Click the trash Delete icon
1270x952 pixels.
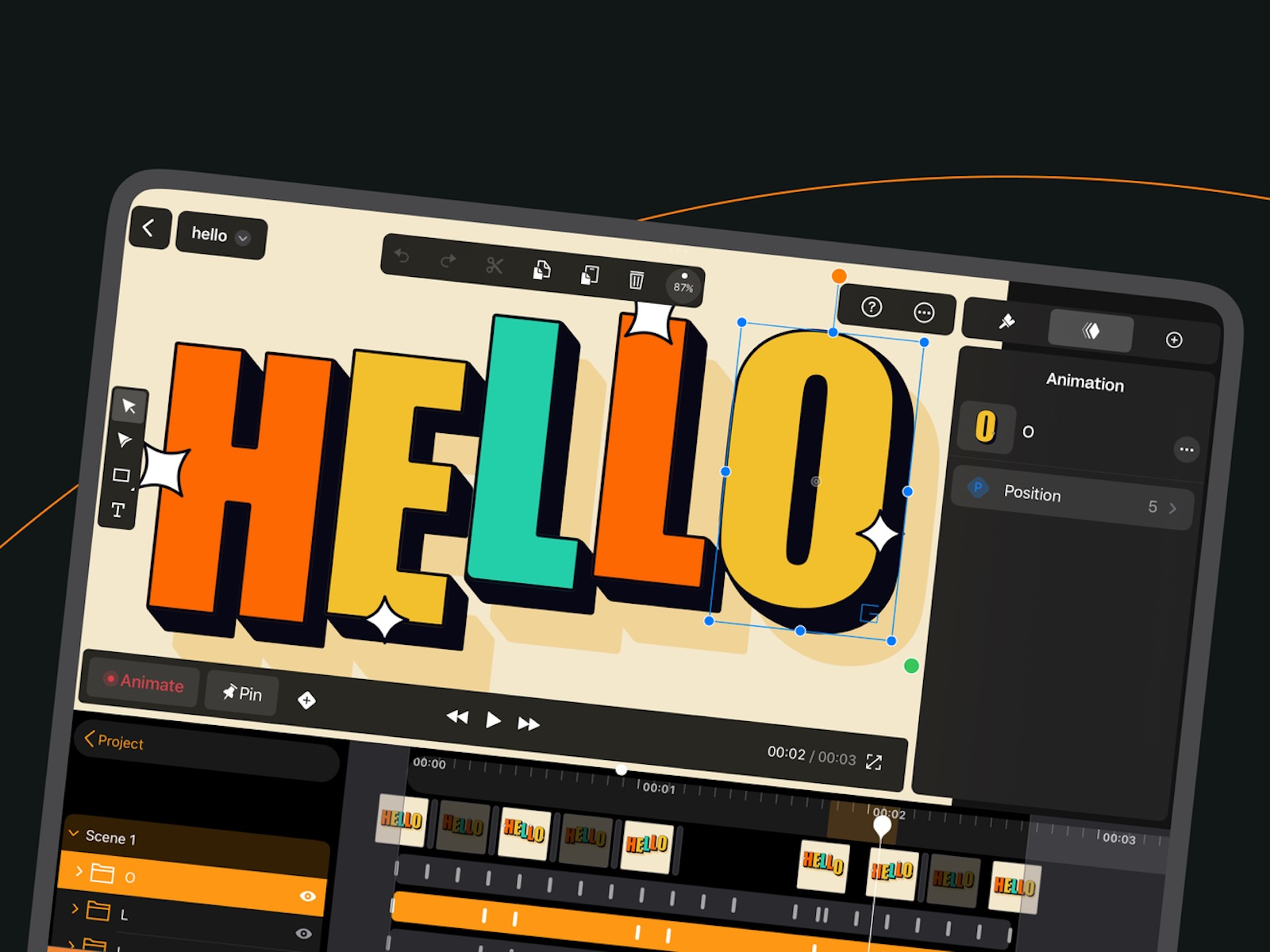click(x=636, y=279)
